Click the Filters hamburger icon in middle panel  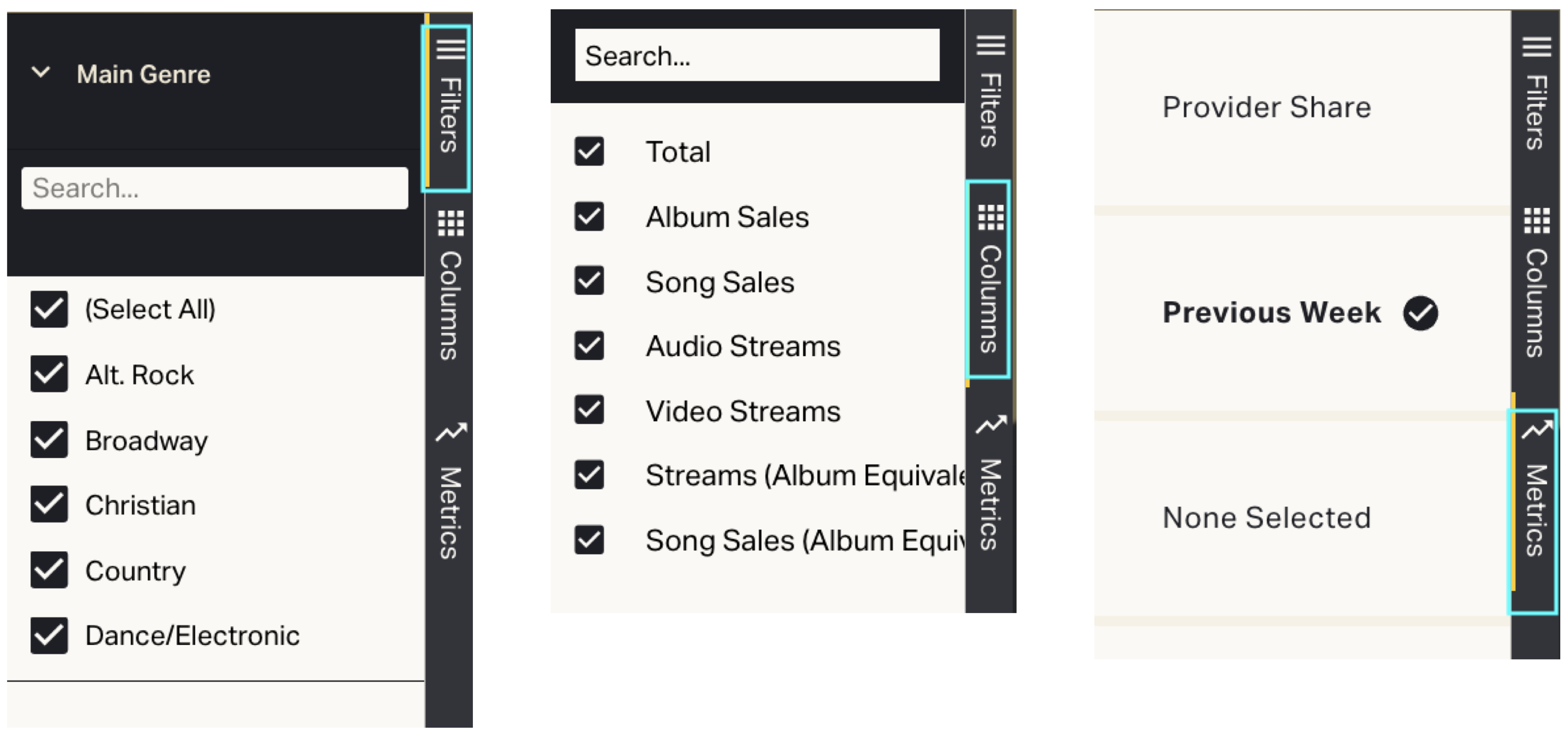pyautogui.click(x=990, y=45)
